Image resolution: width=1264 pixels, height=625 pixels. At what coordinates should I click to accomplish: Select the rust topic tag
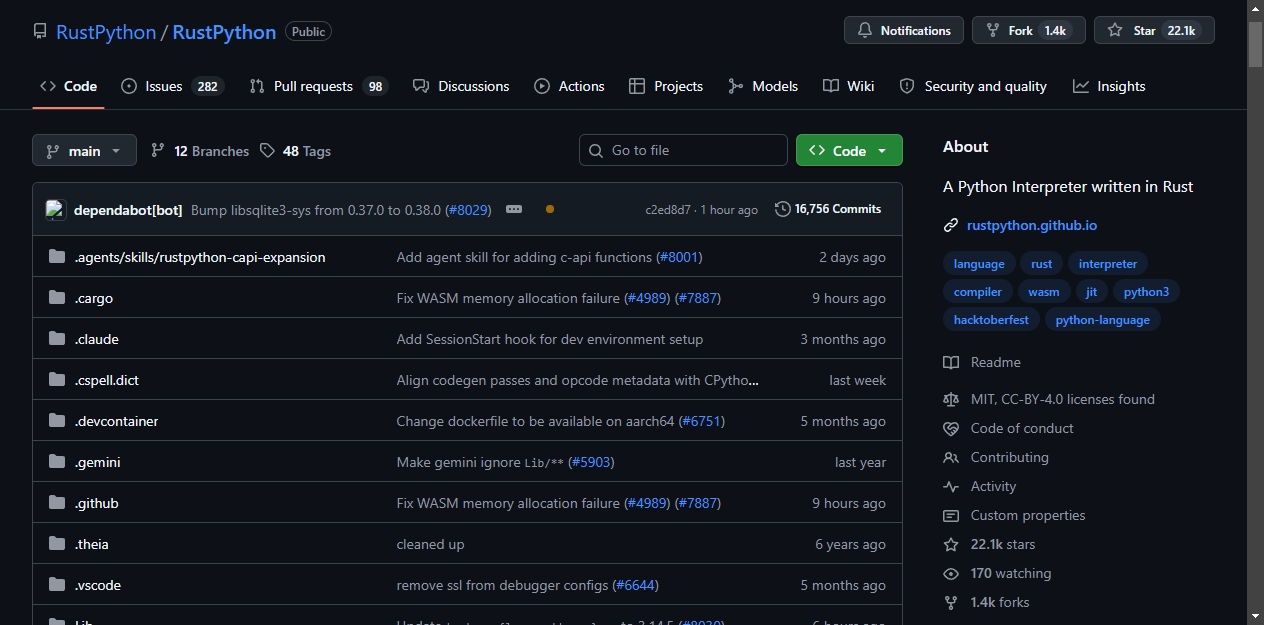pyautogui.click(x=1042, y=264)
